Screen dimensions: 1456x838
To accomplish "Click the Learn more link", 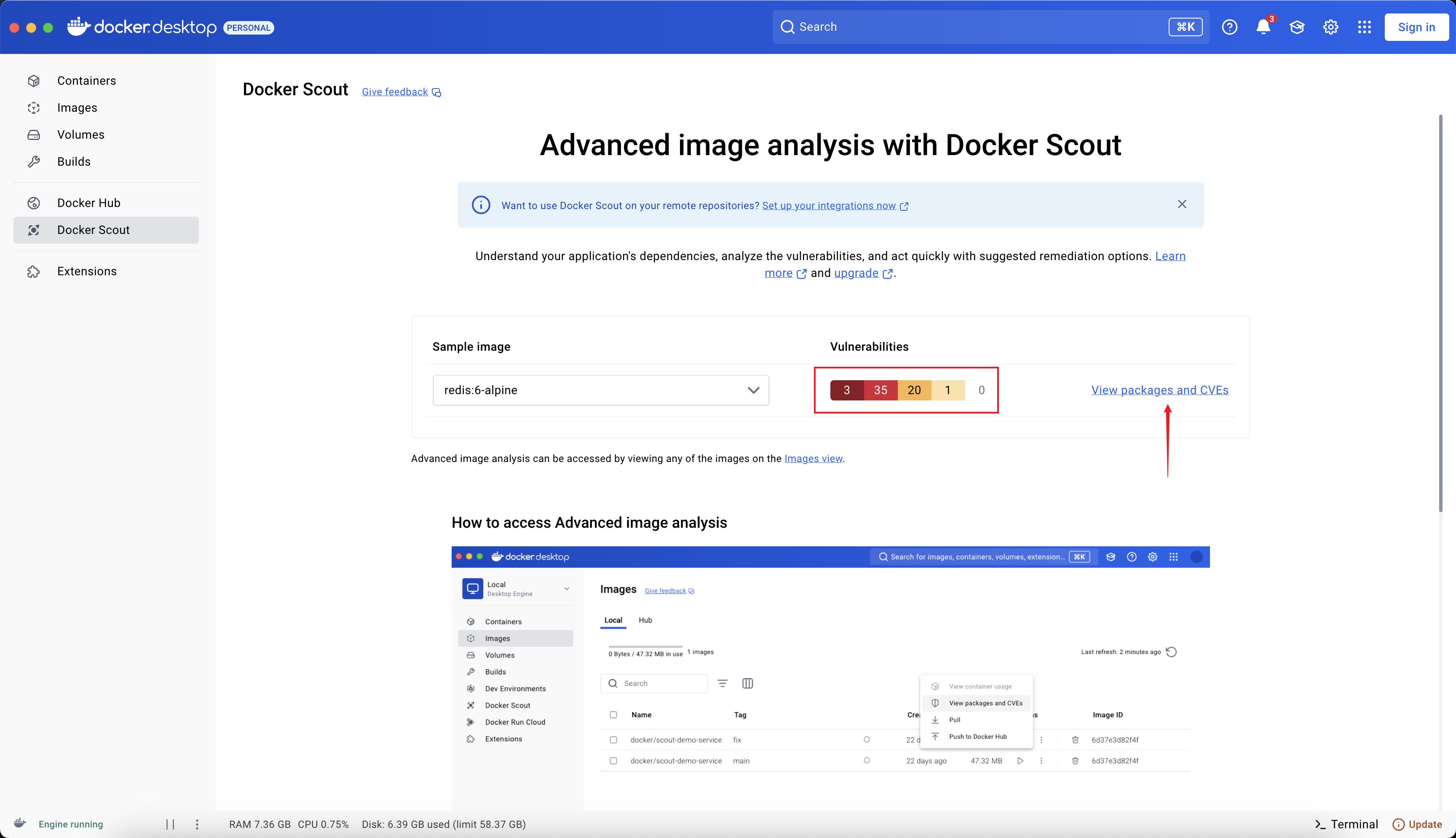I will [x=1170, y=256].
